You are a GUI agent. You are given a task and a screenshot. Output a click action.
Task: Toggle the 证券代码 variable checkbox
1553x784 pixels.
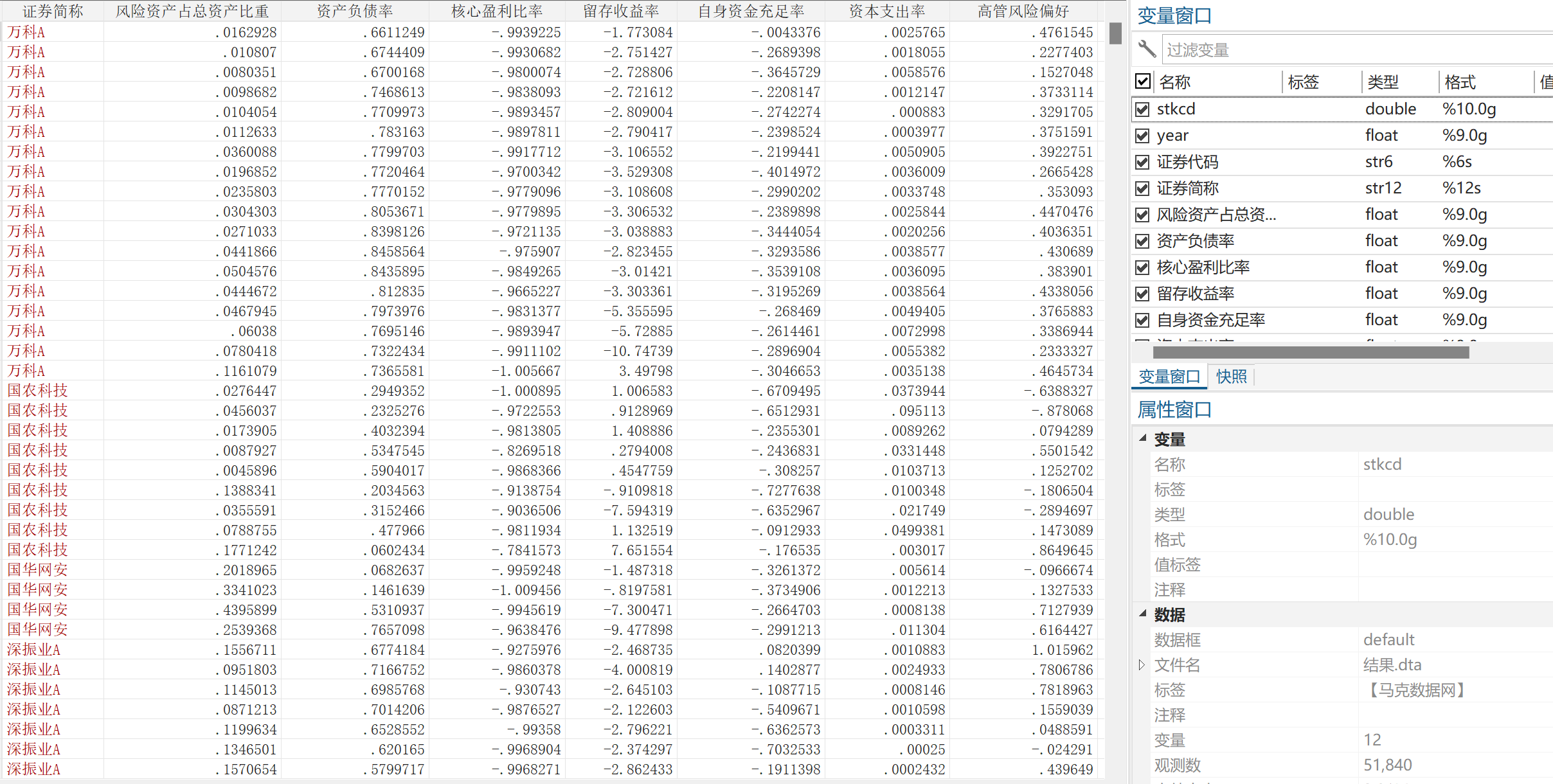coord(1142,162)
